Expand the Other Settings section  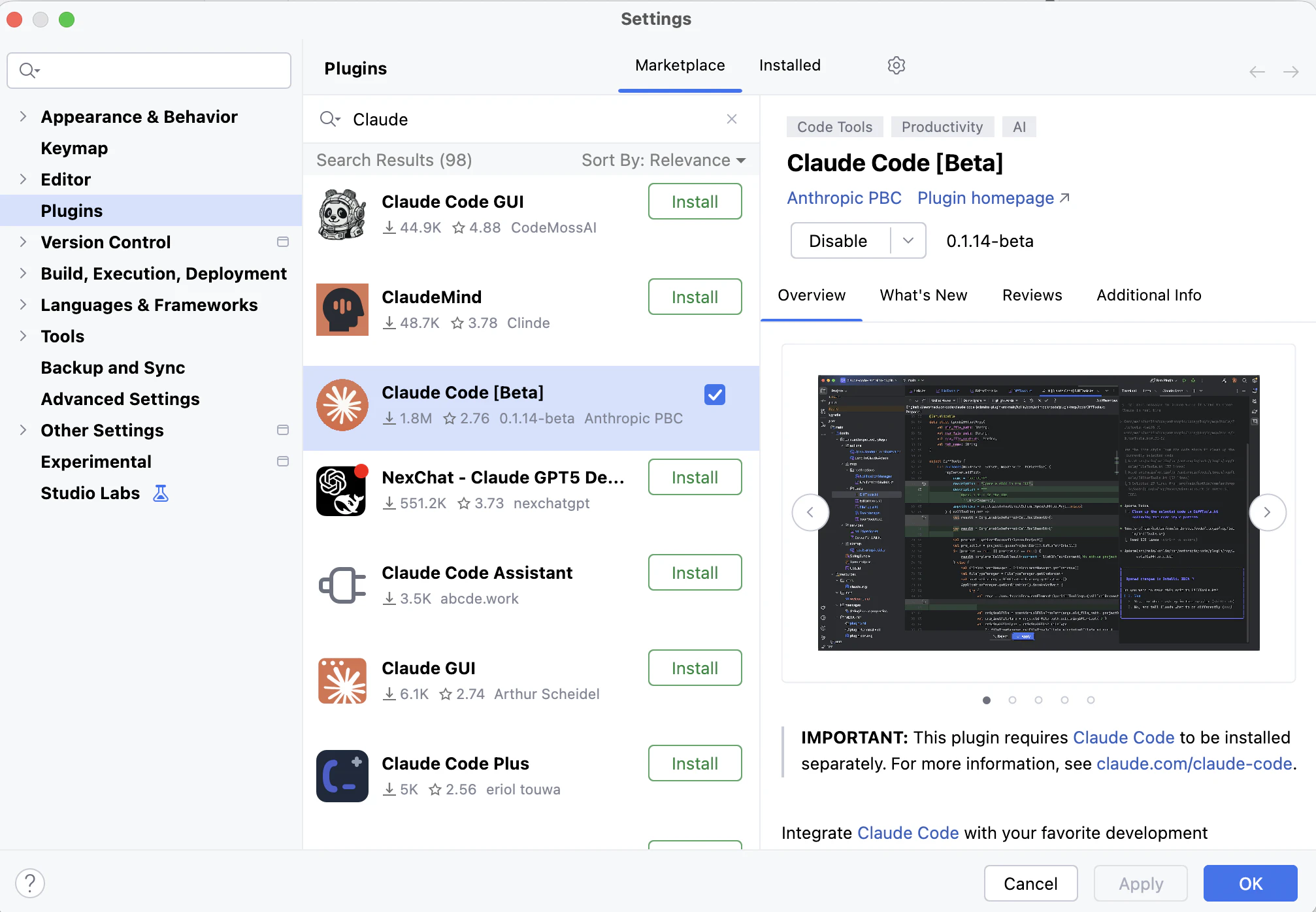coord(24,430)
